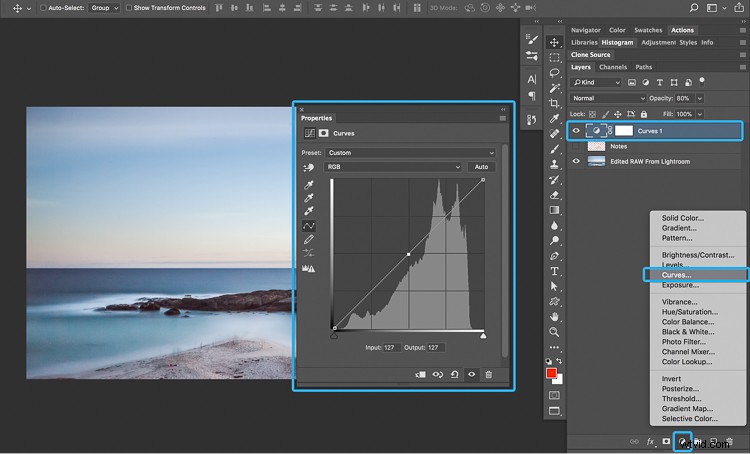This screenshot has width=750, height=454.
Task: Select the Lasso tool
Action: [554, 73]
